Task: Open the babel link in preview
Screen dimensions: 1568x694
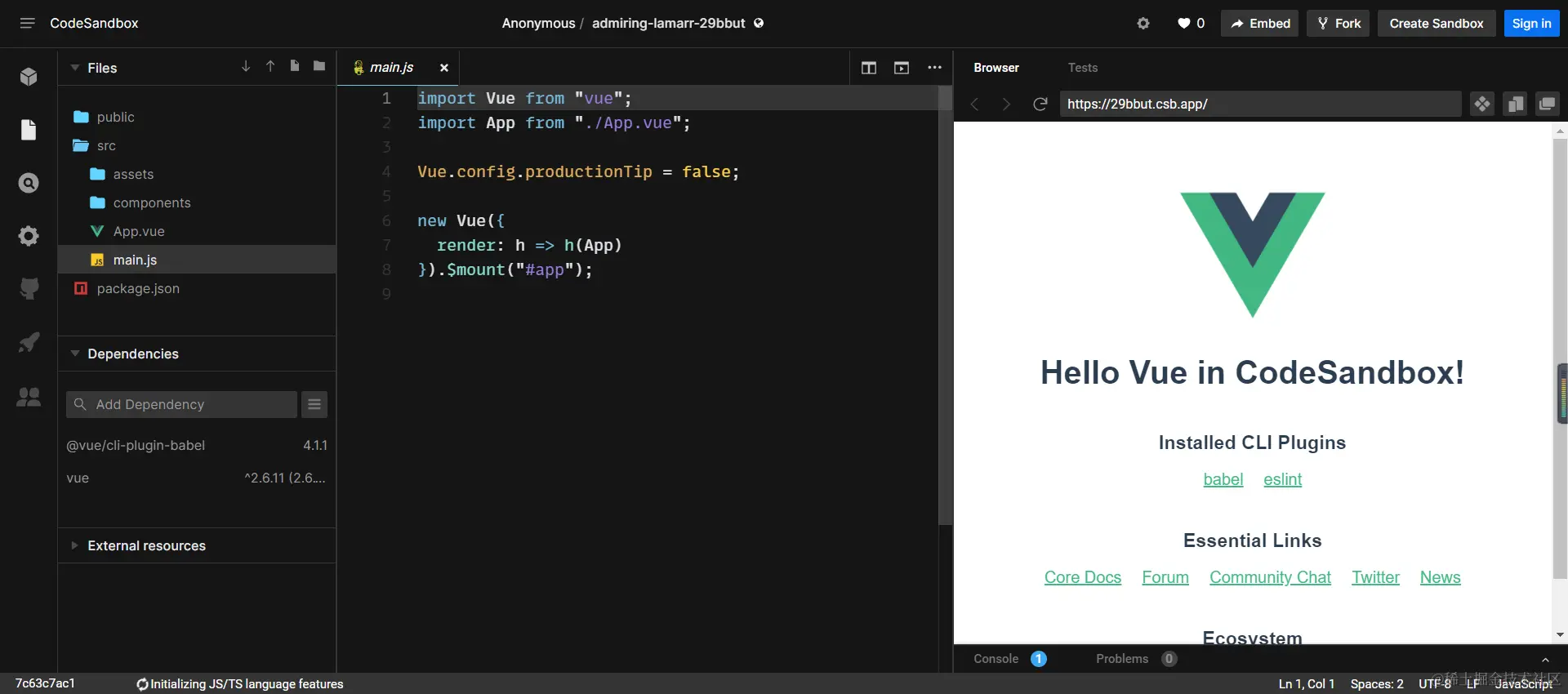Action: point(1223,479)
